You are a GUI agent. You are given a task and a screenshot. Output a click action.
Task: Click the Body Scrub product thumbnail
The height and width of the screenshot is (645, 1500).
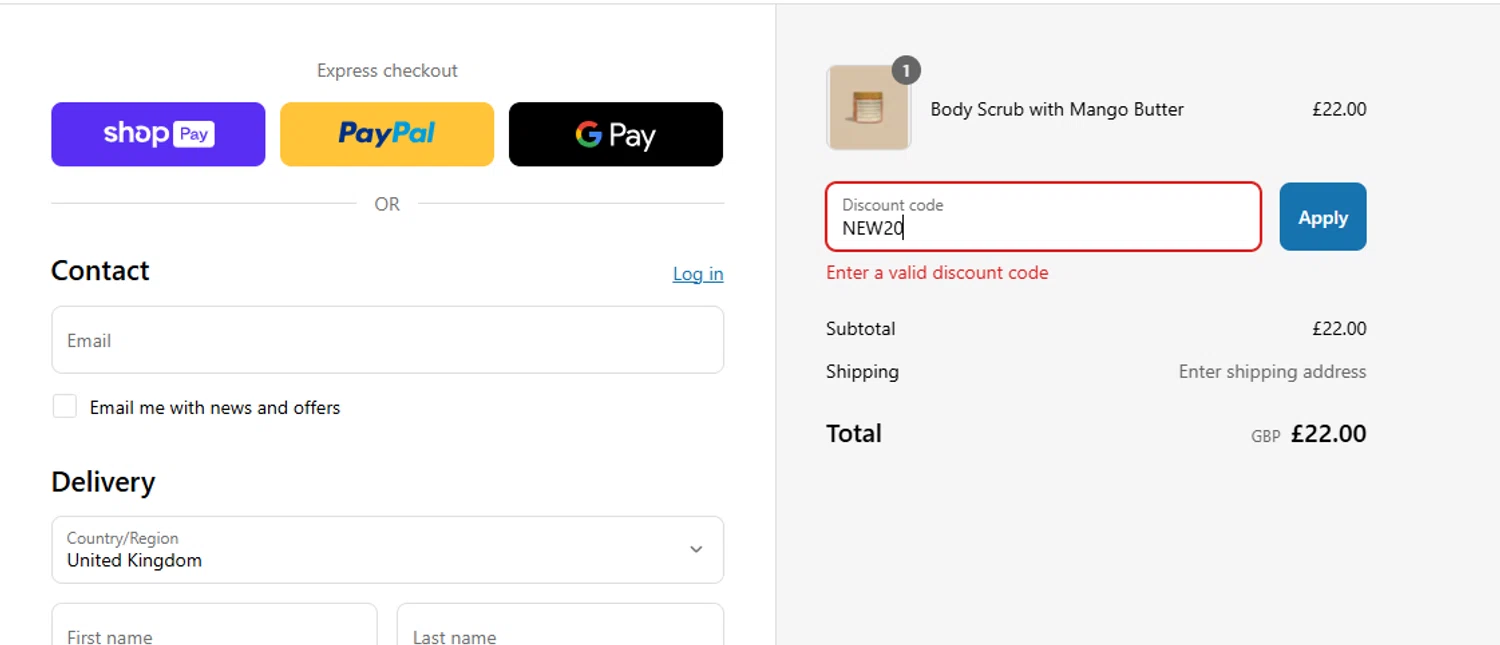(868, 108)
